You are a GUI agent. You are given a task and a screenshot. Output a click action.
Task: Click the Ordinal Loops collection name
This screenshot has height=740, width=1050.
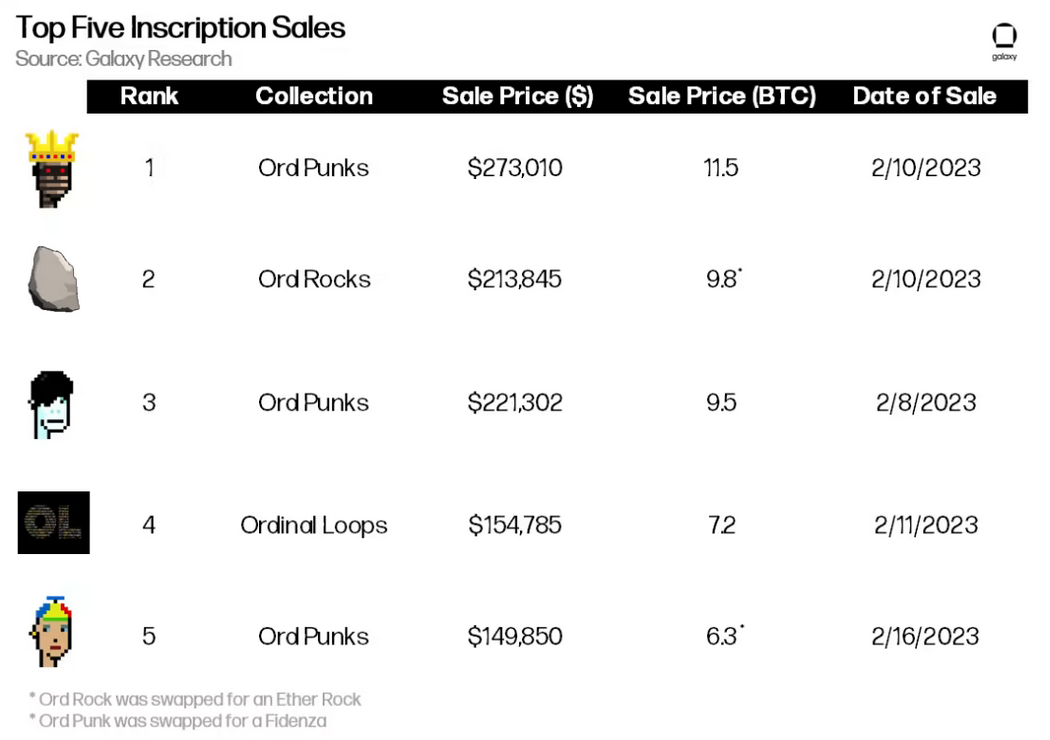(x=313, y=525)
